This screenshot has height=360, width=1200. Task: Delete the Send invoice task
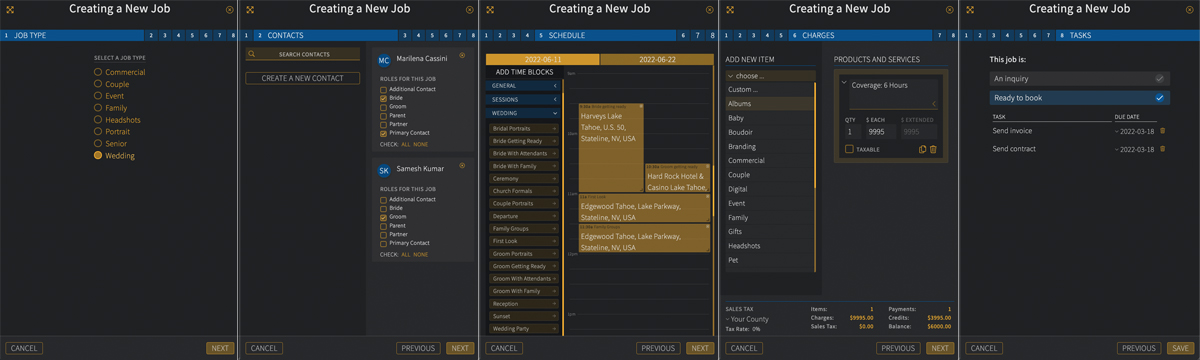pos(1162,131)
